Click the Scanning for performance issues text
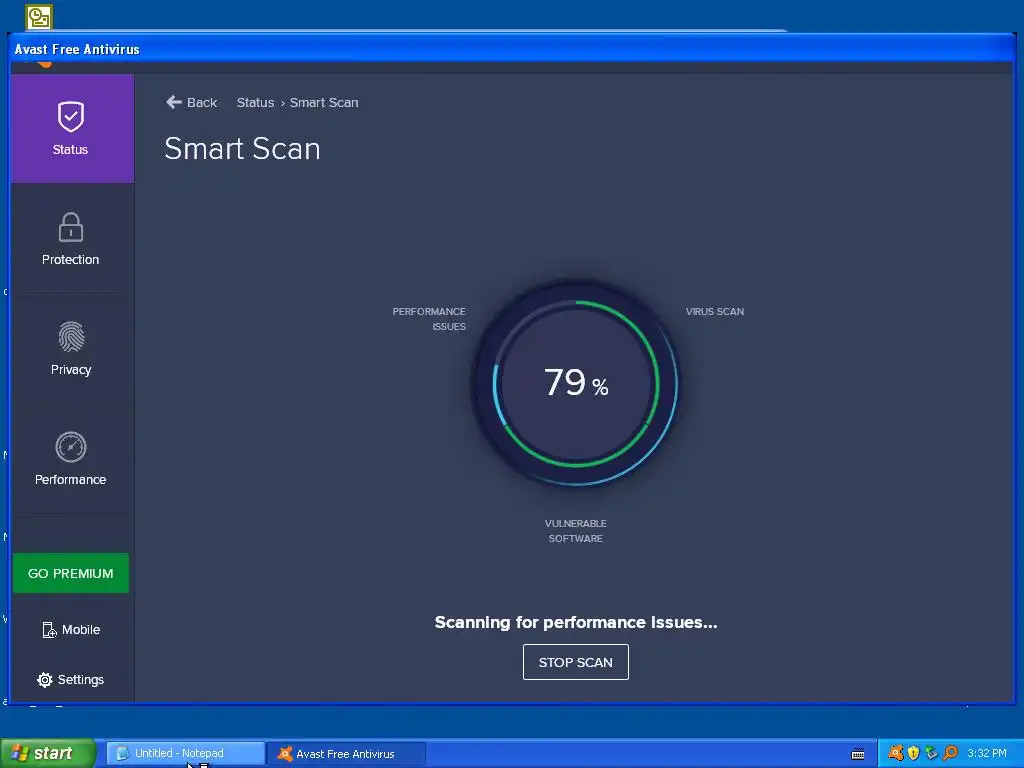 click(x=575, y=622)
